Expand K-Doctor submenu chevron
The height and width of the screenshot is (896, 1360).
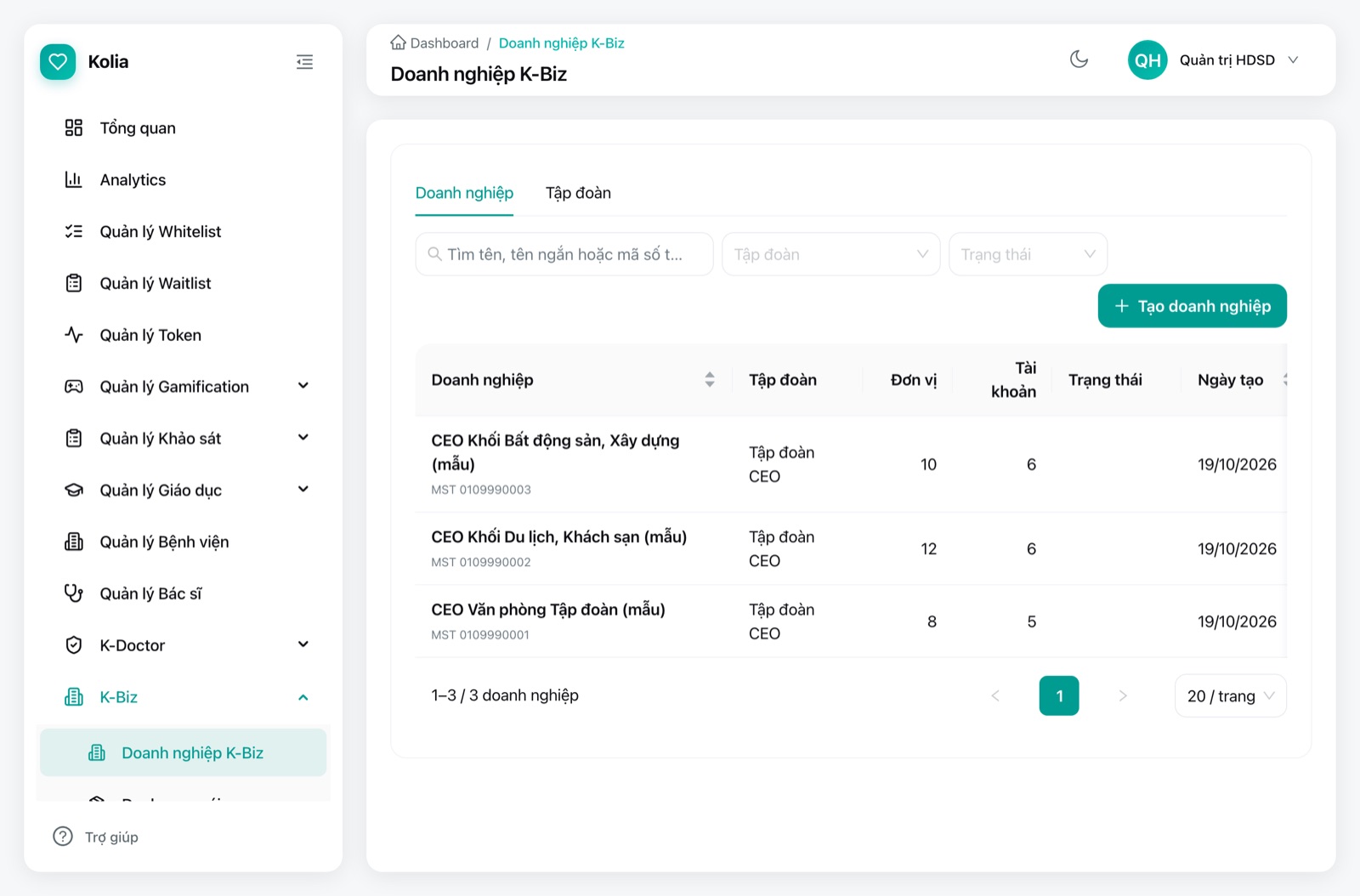click(x=303, y=644)
